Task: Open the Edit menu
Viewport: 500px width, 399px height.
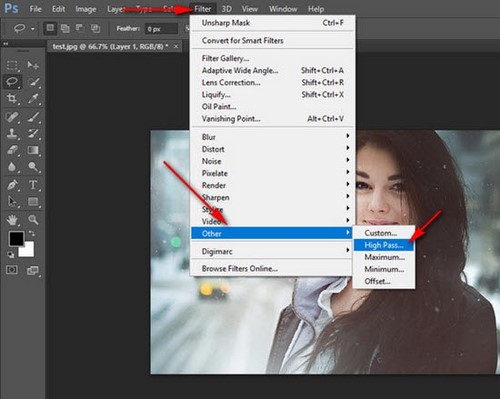Action: pos(58,9)
